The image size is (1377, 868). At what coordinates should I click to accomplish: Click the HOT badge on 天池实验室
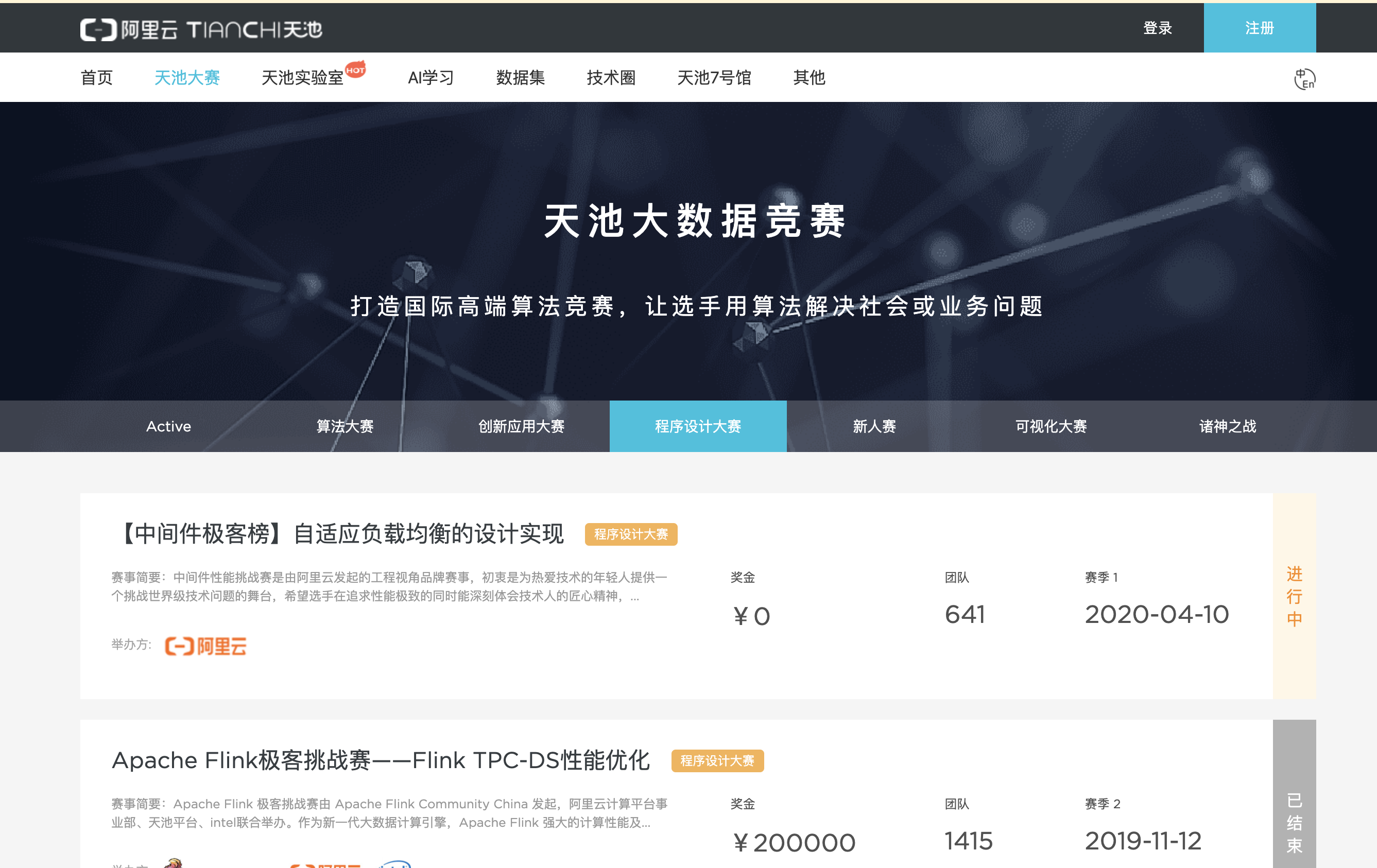[x=355, y=70]
